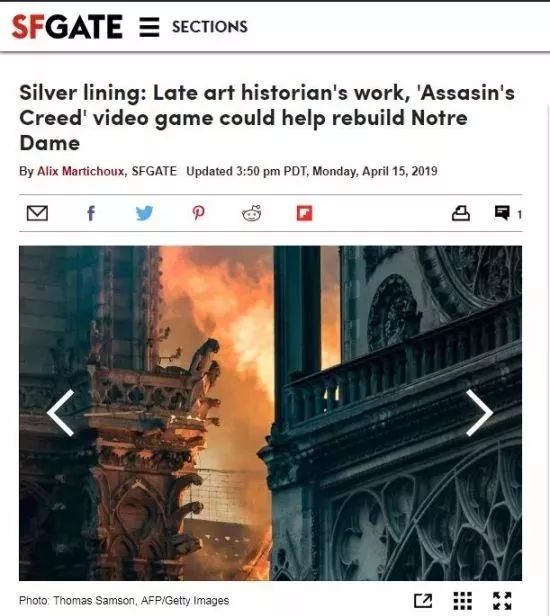This screenshot has height=616, width=550.
Task: Go to SFGATE home via logo
Action: [67, 27]
